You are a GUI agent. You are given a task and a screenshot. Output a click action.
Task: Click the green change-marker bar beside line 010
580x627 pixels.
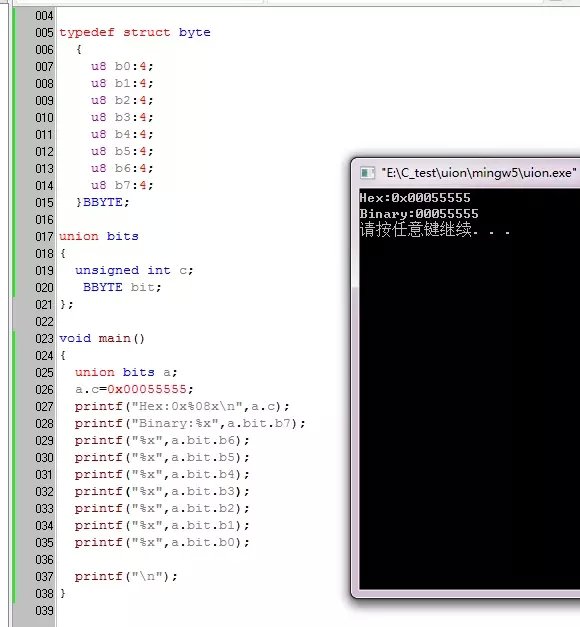point(14,118)
